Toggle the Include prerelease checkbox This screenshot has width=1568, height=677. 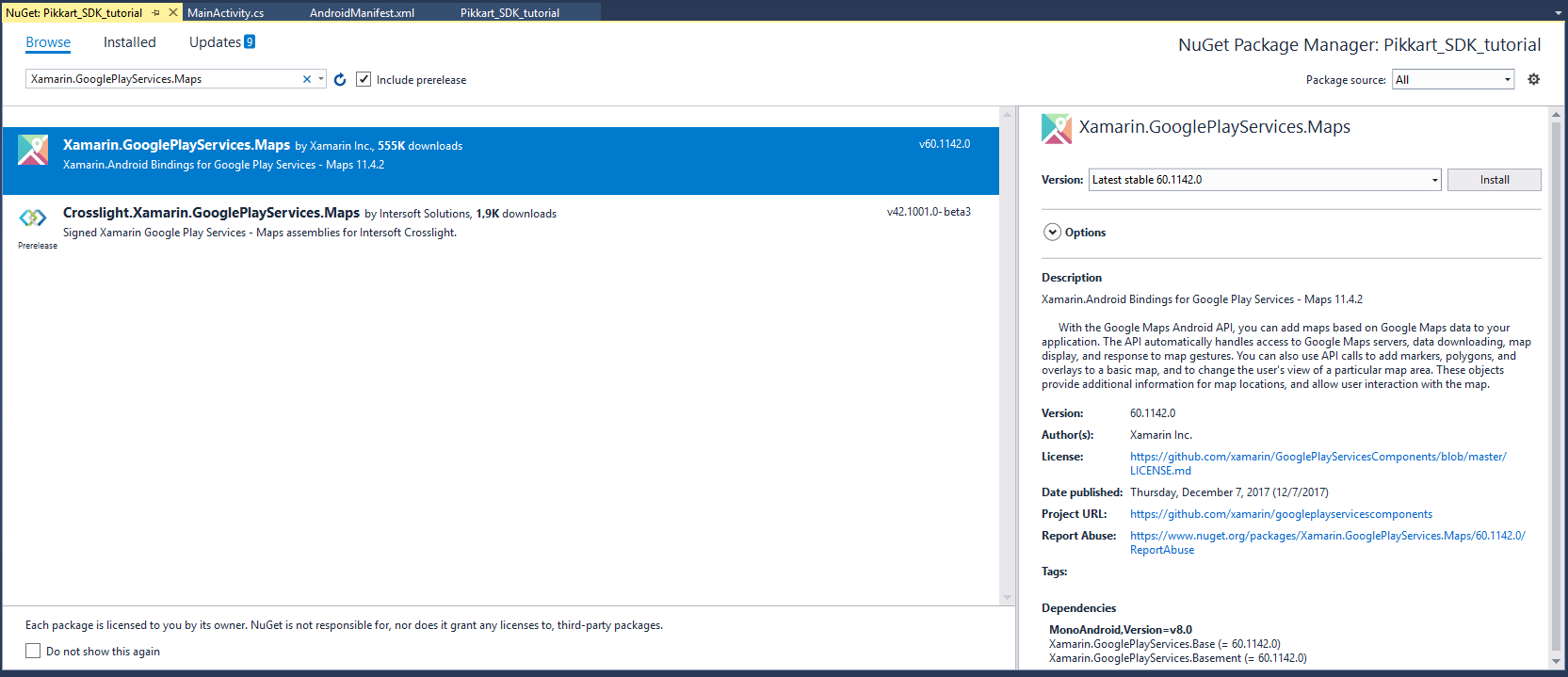tap(364, 80)
